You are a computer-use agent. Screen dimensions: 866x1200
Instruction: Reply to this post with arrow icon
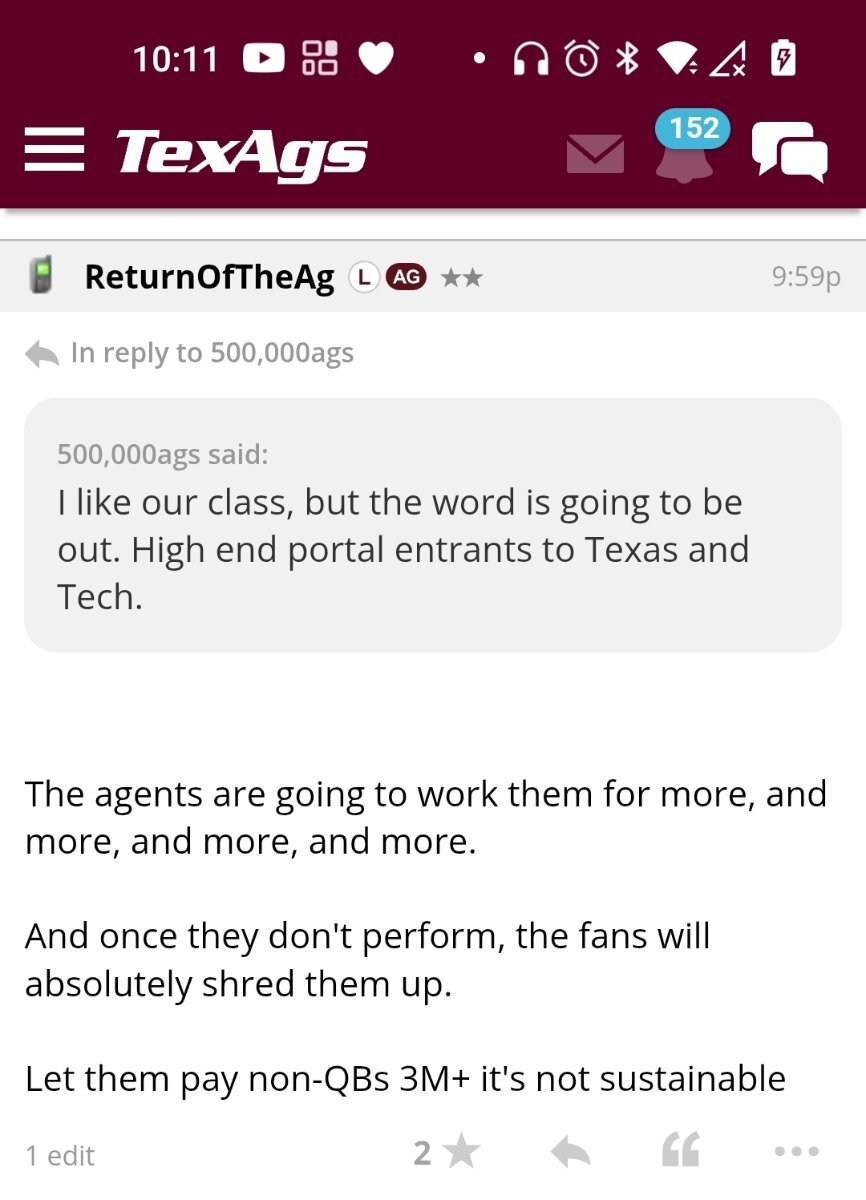pyautogui.click(x=570, y=1153)
